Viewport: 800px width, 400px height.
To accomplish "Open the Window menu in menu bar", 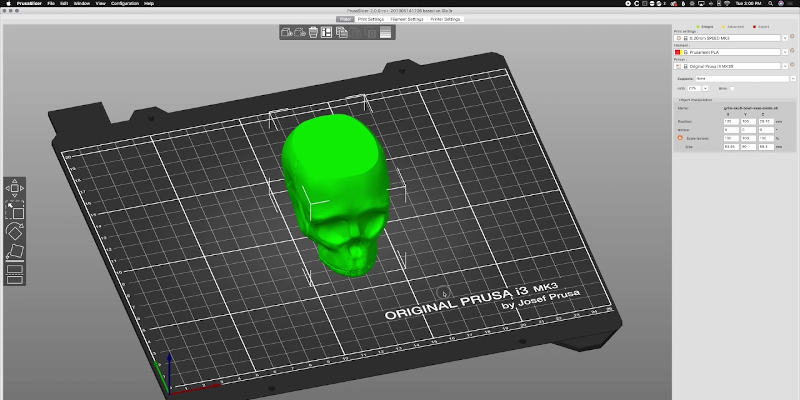I will coord(82,4).
